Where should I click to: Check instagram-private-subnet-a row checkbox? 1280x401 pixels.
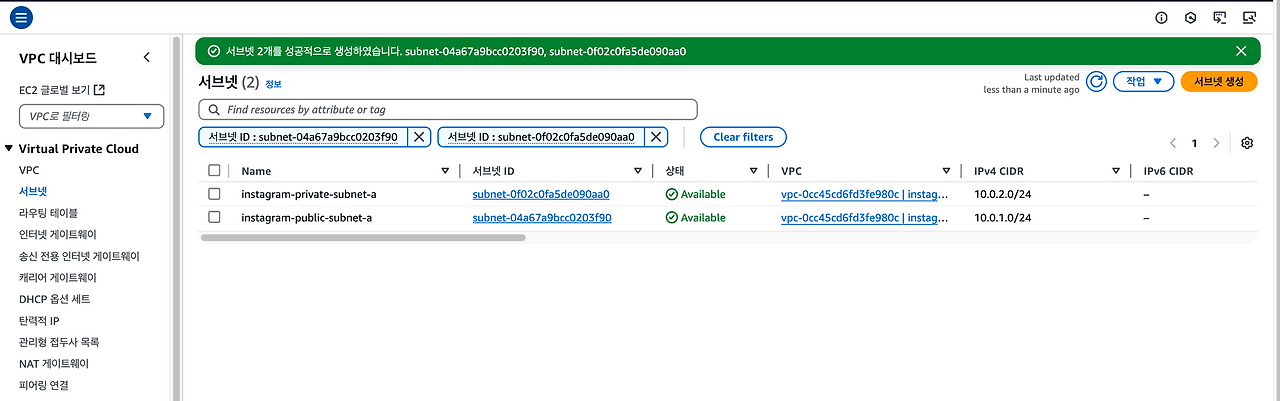point(214,194)
